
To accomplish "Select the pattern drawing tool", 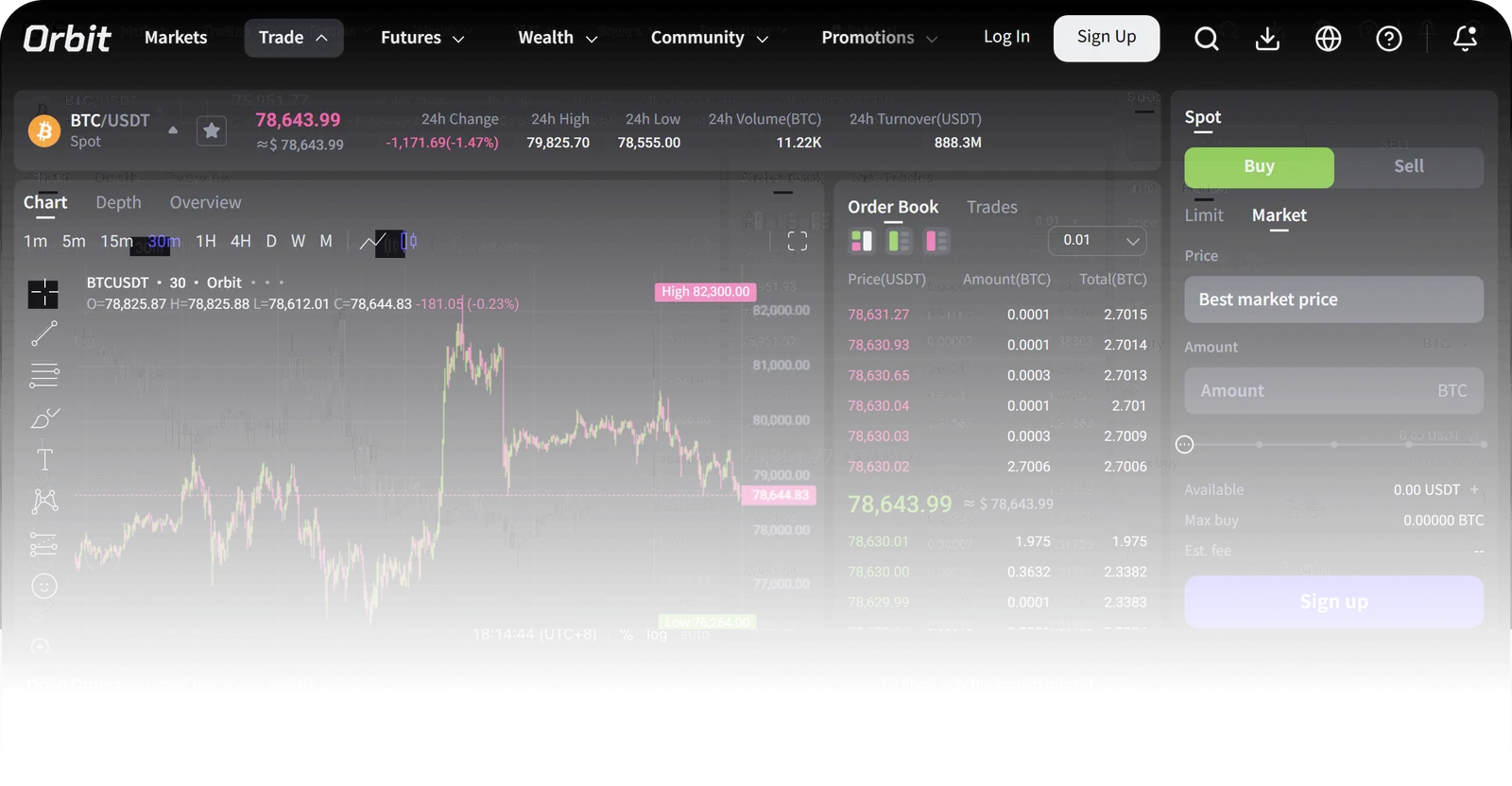I will [x=44, y=501].
